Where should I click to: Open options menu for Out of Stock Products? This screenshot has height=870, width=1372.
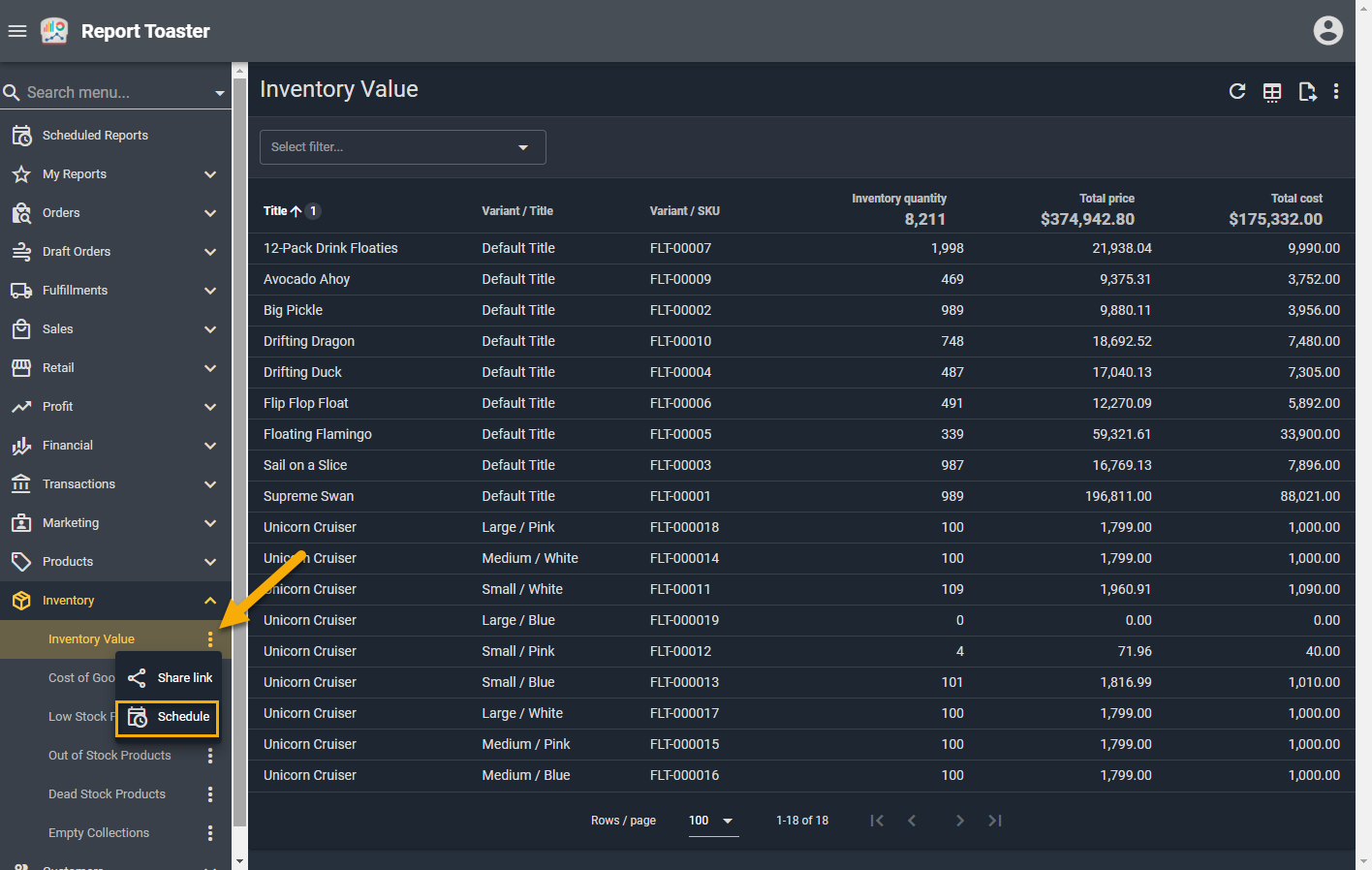tap(210, 756)
